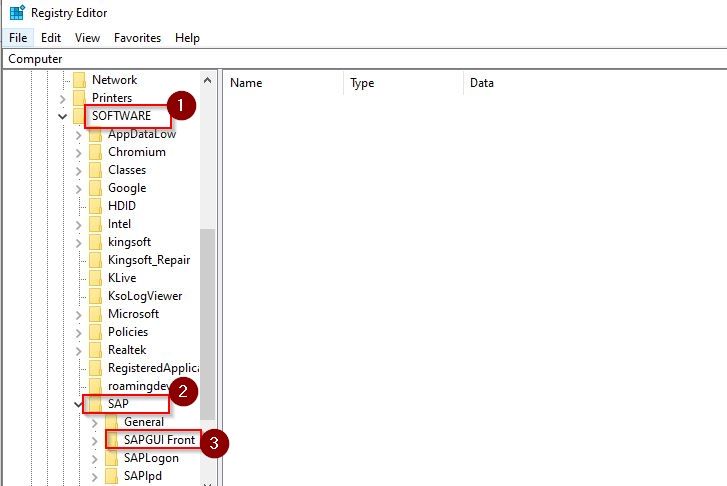Expand the Intel key

78,225
